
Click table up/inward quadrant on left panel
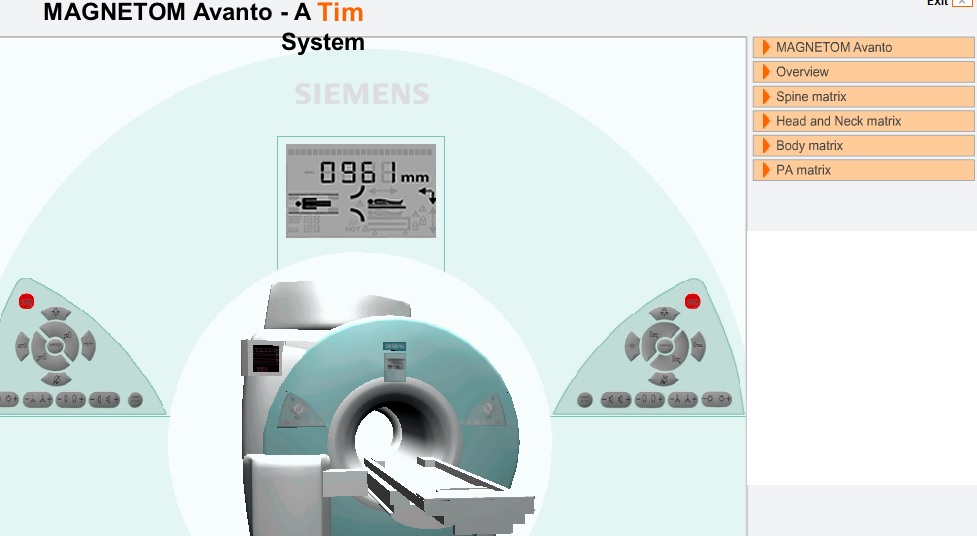(x=66, y=333)
